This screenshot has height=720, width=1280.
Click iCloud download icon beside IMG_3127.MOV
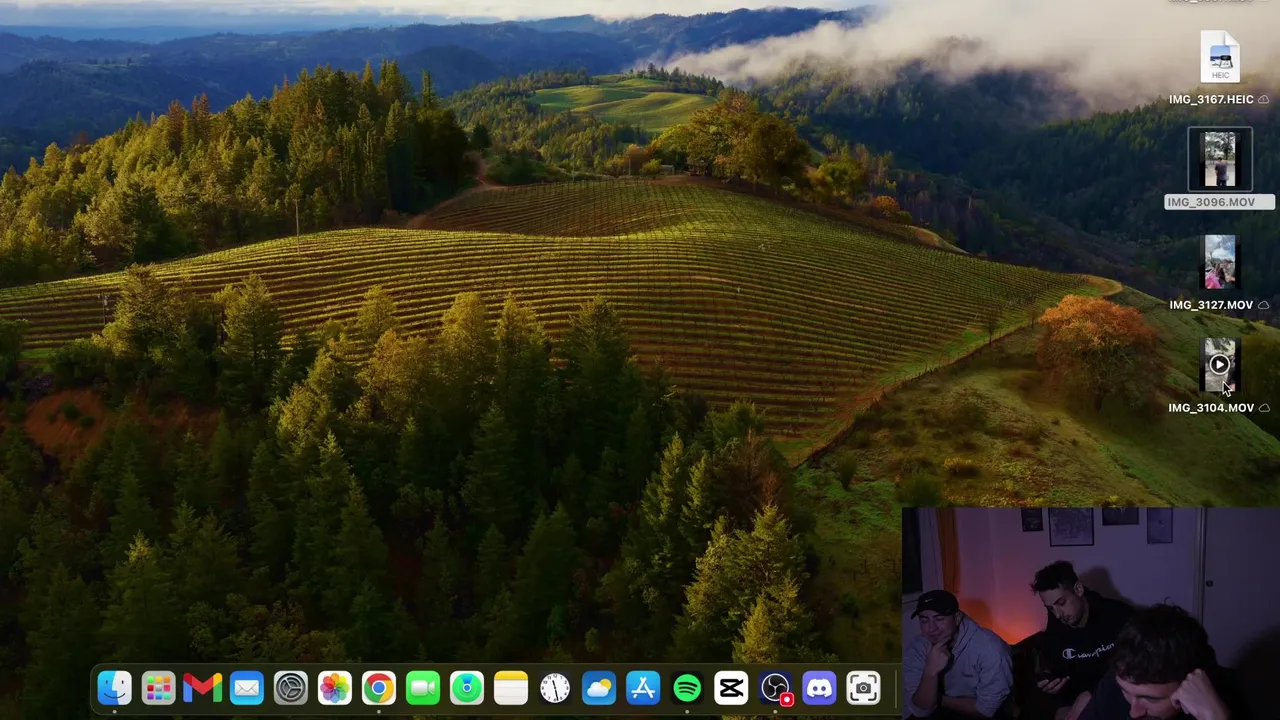[1264, 305]
